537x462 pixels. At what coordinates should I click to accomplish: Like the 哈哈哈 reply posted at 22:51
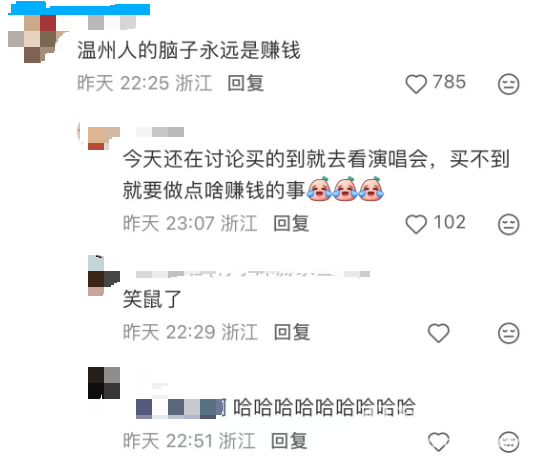pos(439,441)
